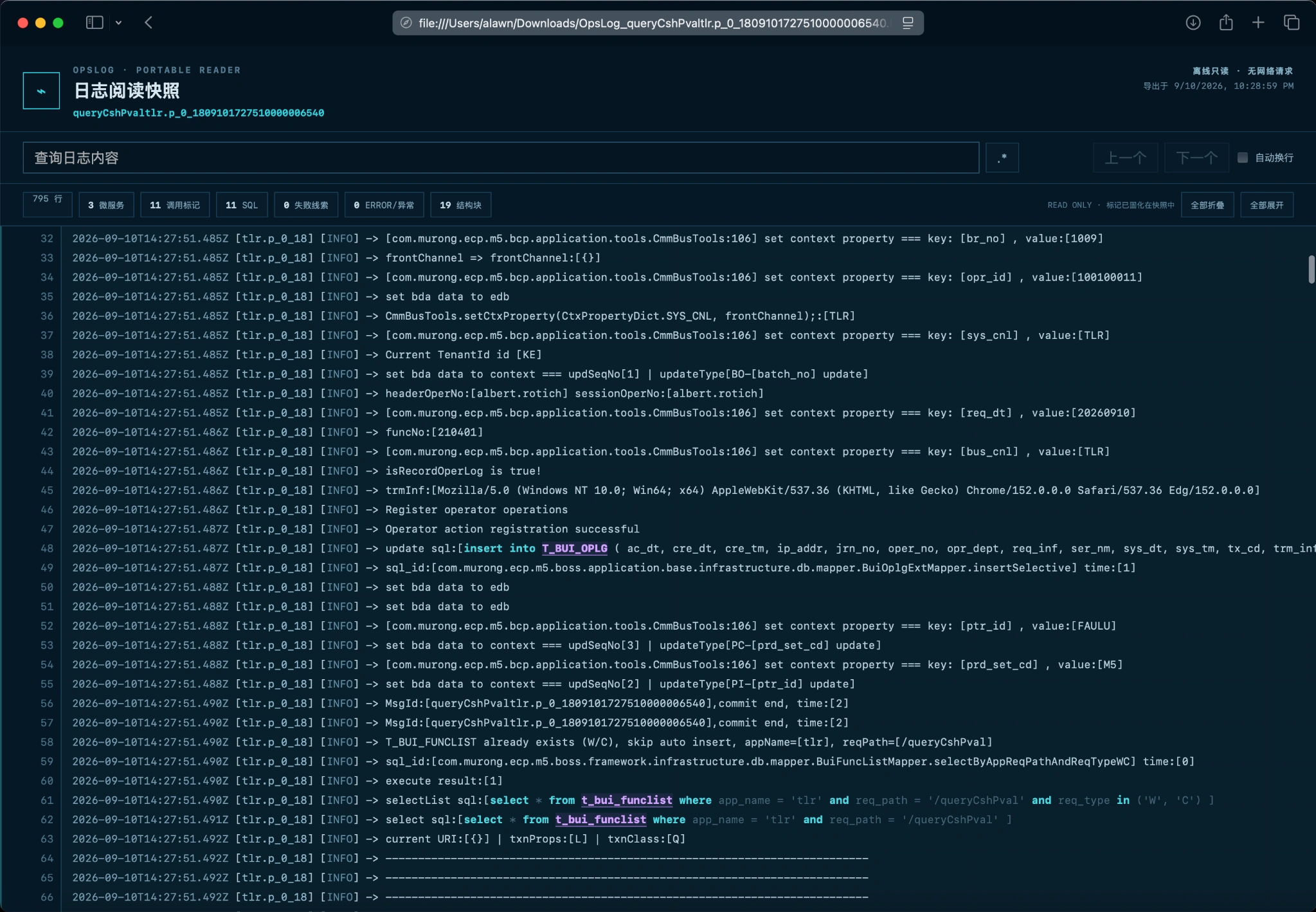
Task: Click the vertical scrollbar thumb
Action: [x=1311, y=269]
